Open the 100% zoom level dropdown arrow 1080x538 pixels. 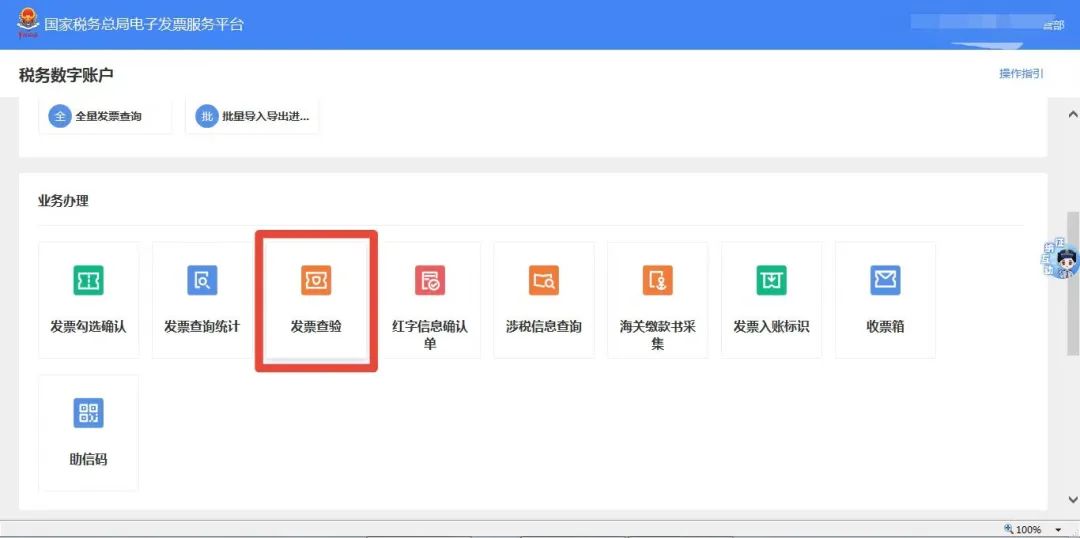point(1059,530)
